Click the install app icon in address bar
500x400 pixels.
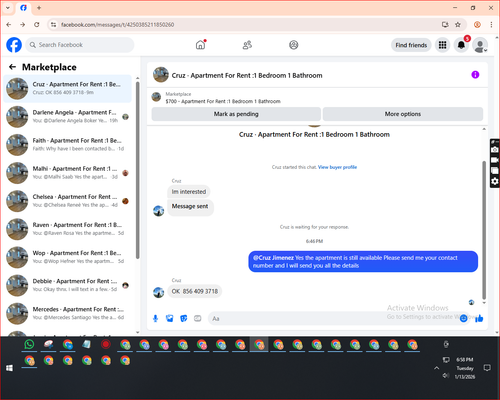[445, 24]
